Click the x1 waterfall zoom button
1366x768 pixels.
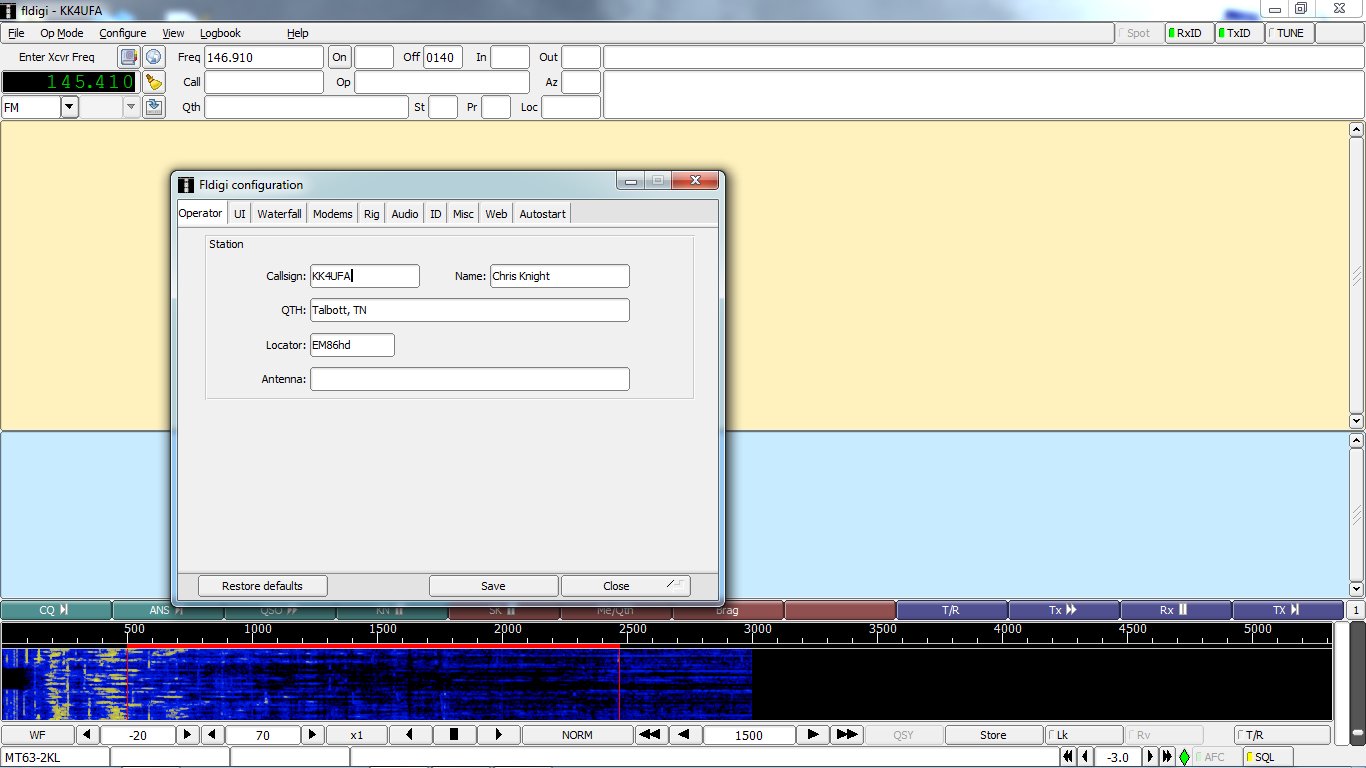(357, 735)
